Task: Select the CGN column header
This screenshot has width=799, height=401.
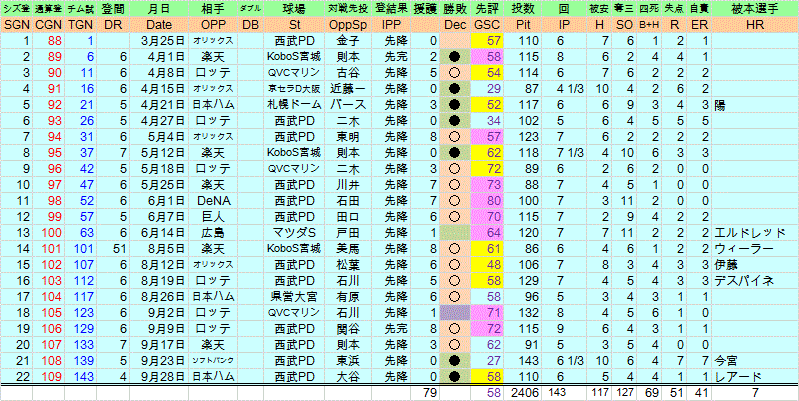Action: point(48,24)
